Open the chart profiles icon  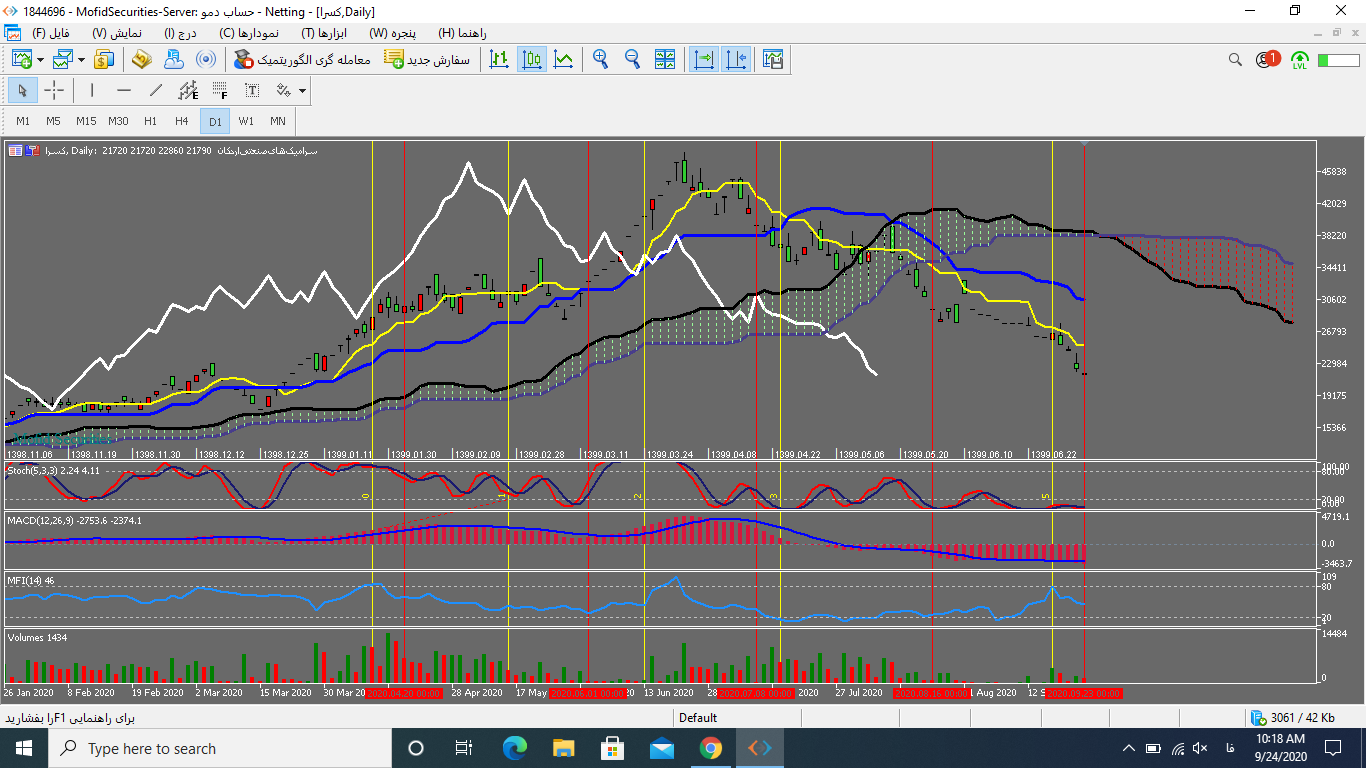(62, 60)
